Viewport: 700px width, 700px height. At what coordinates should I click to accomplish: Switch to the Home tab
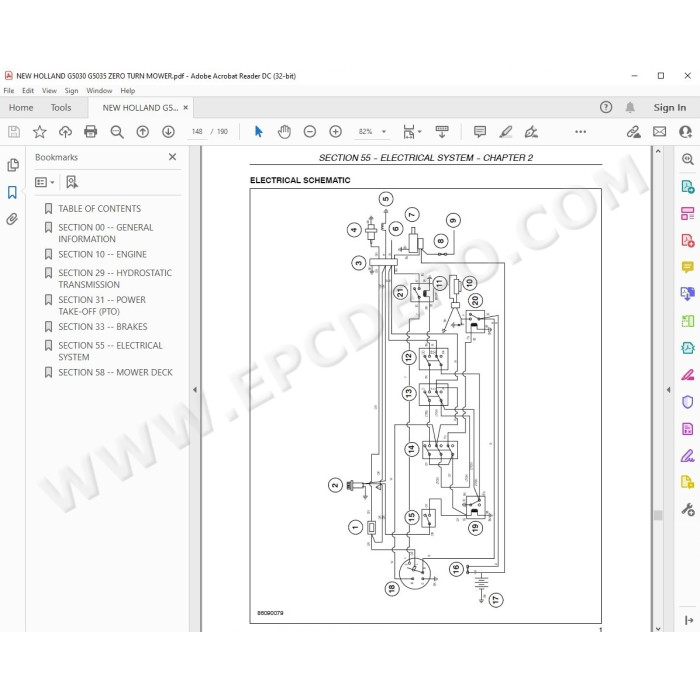21,108
